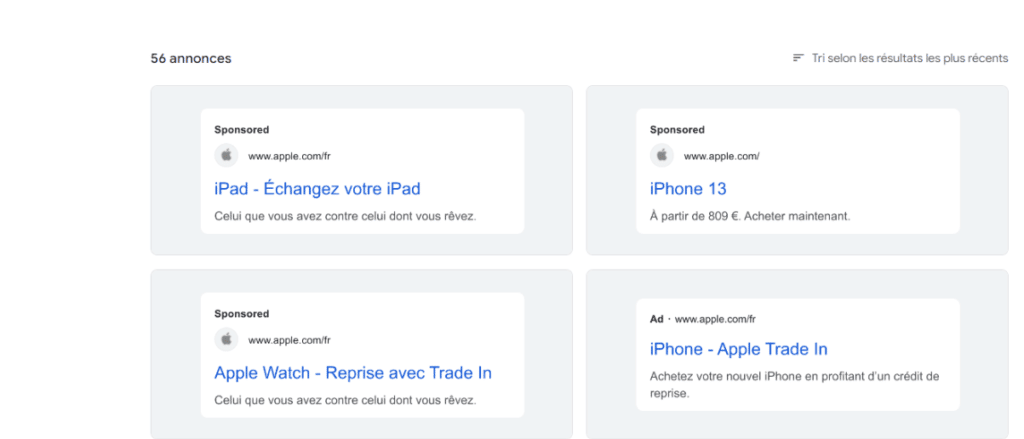Click Apple logo in iPhone 13 ad
This screenshot has width=1024, height=439.
(x=662, y=155)
